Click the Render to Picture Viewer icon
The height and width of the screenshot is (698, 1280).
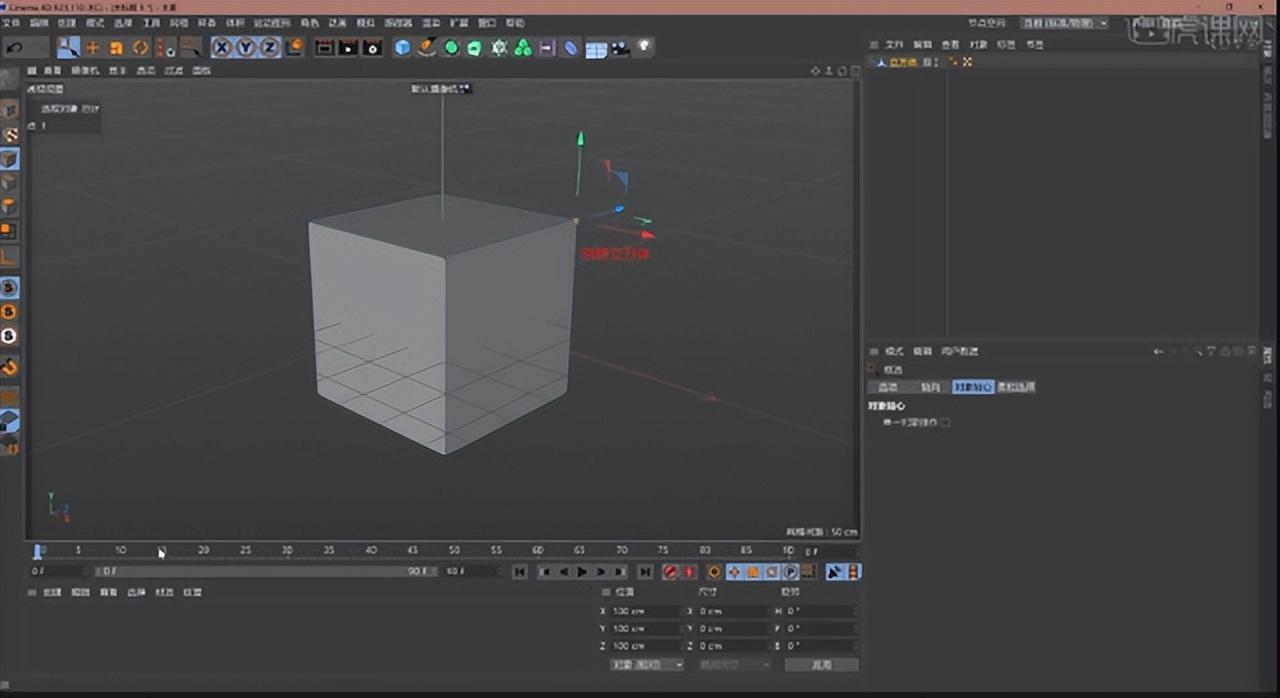[346, 47]
